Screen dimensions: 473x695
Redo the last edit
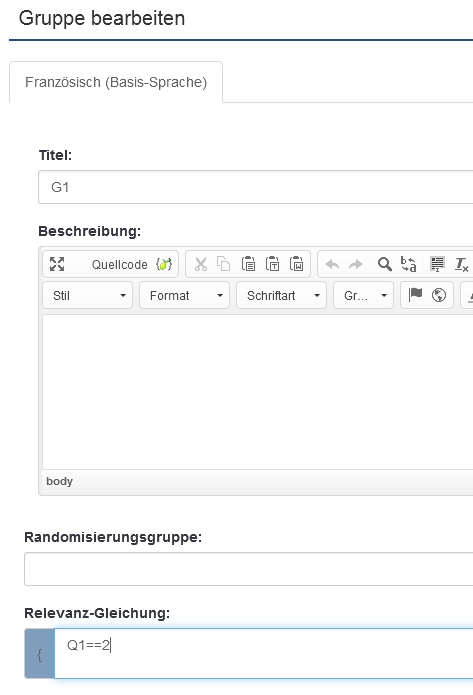click(x=356, y=265)
